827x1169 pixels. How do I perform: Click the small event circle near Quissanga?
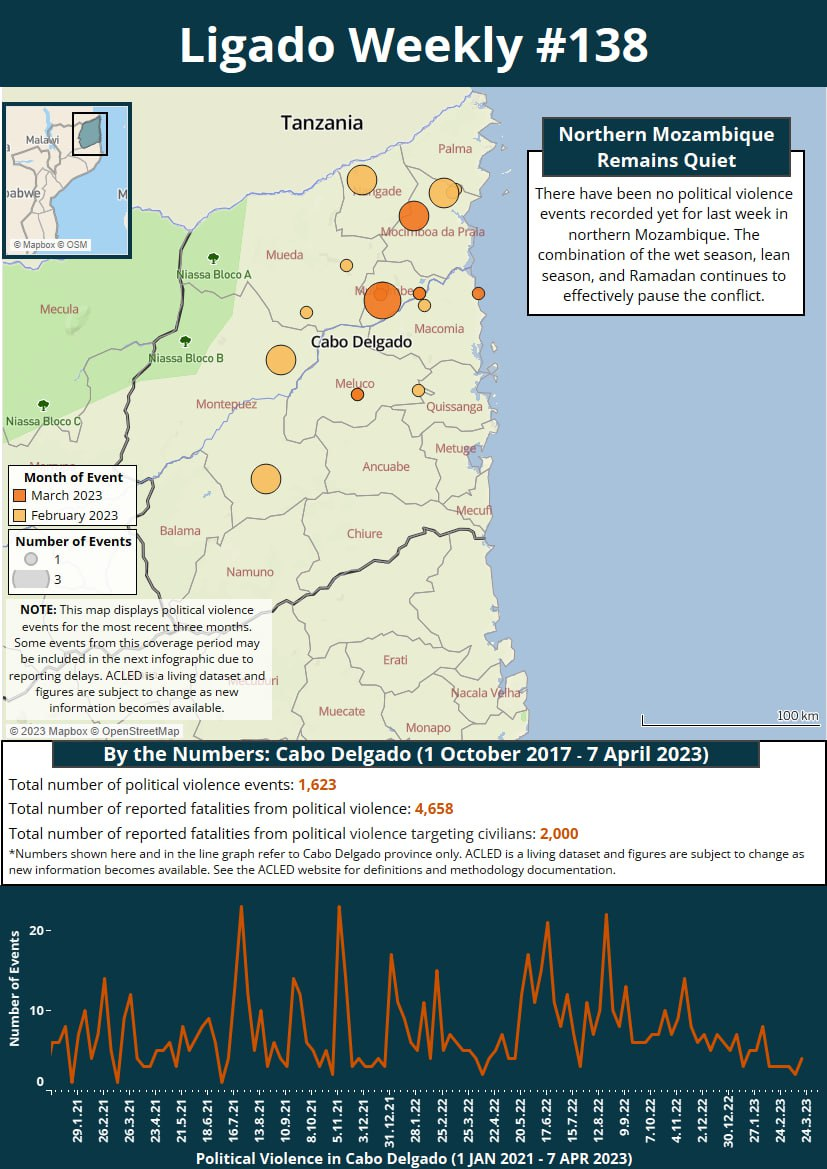[x=418, y=391]
